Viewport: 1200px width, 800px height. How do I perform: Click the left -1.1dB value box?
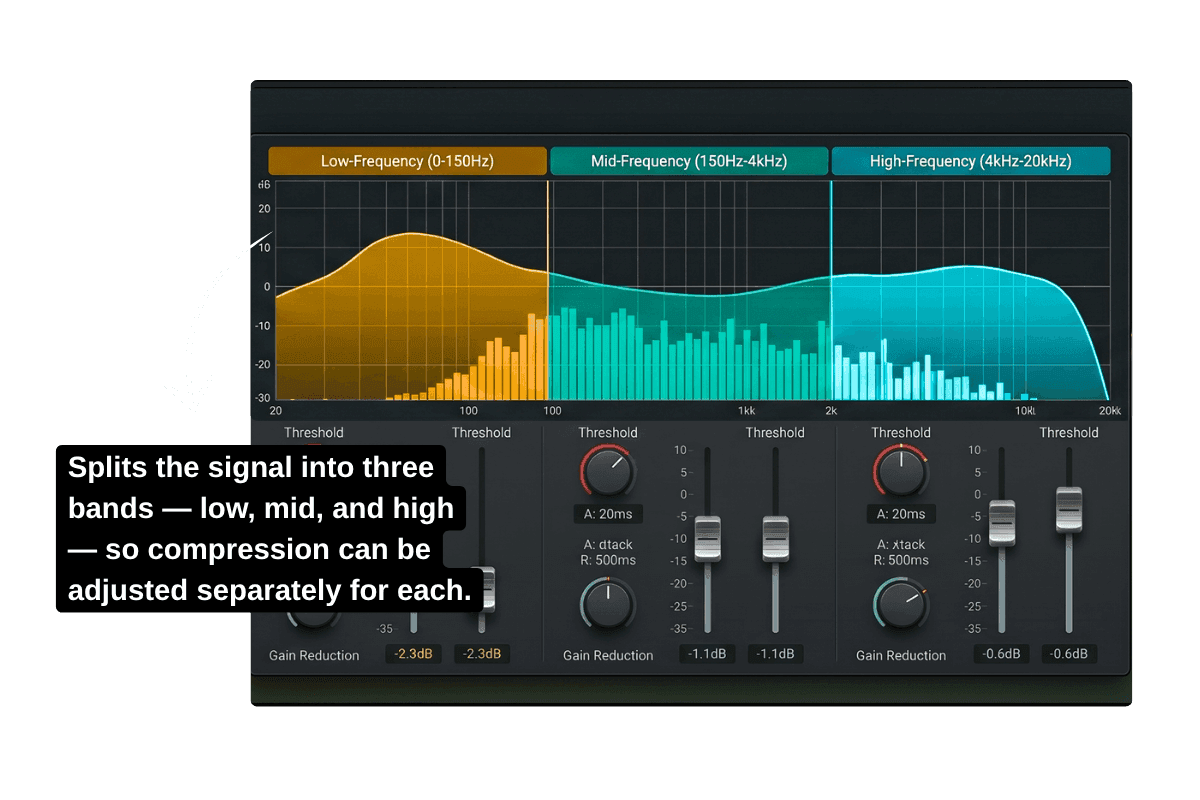pyautogui.click(x=708, y=654)
